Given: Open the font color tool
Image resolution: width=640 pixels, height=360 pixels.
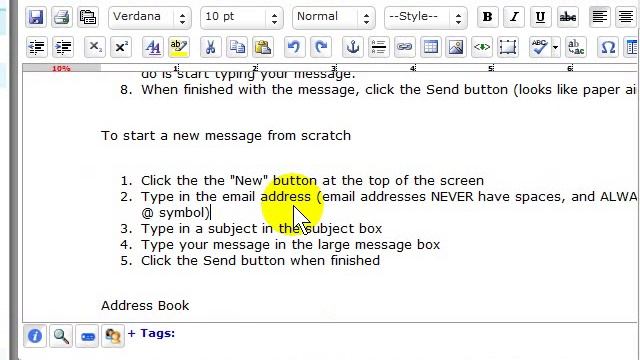Looking at the screenshot, I should tap(153, 47).
